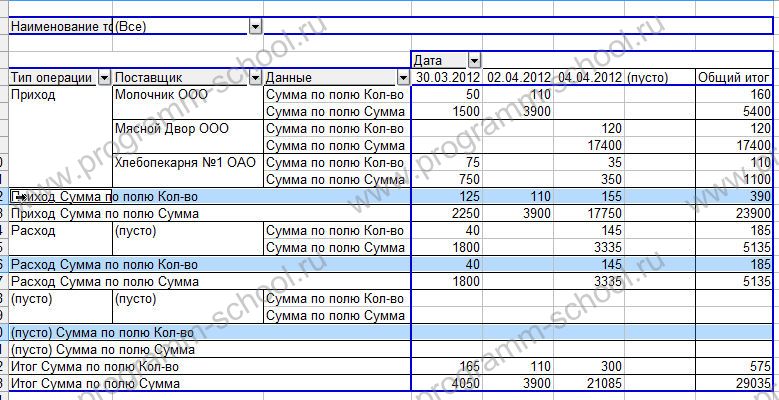Image resolution: width=779 pixels, height=400 pixels.
Task: Select the Наименование то page field cell
Action: click(x=60, y=27)
